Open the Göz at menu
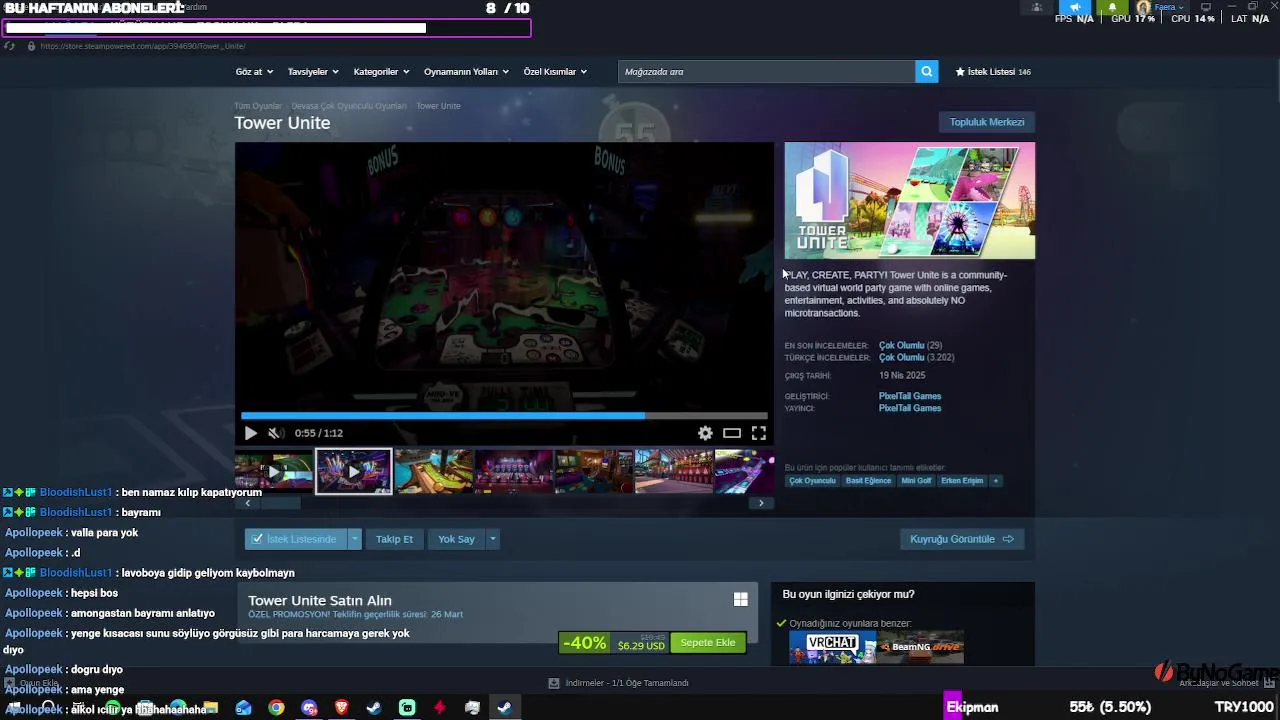This screenshot has height=720, width=1280. pos(254,72)
